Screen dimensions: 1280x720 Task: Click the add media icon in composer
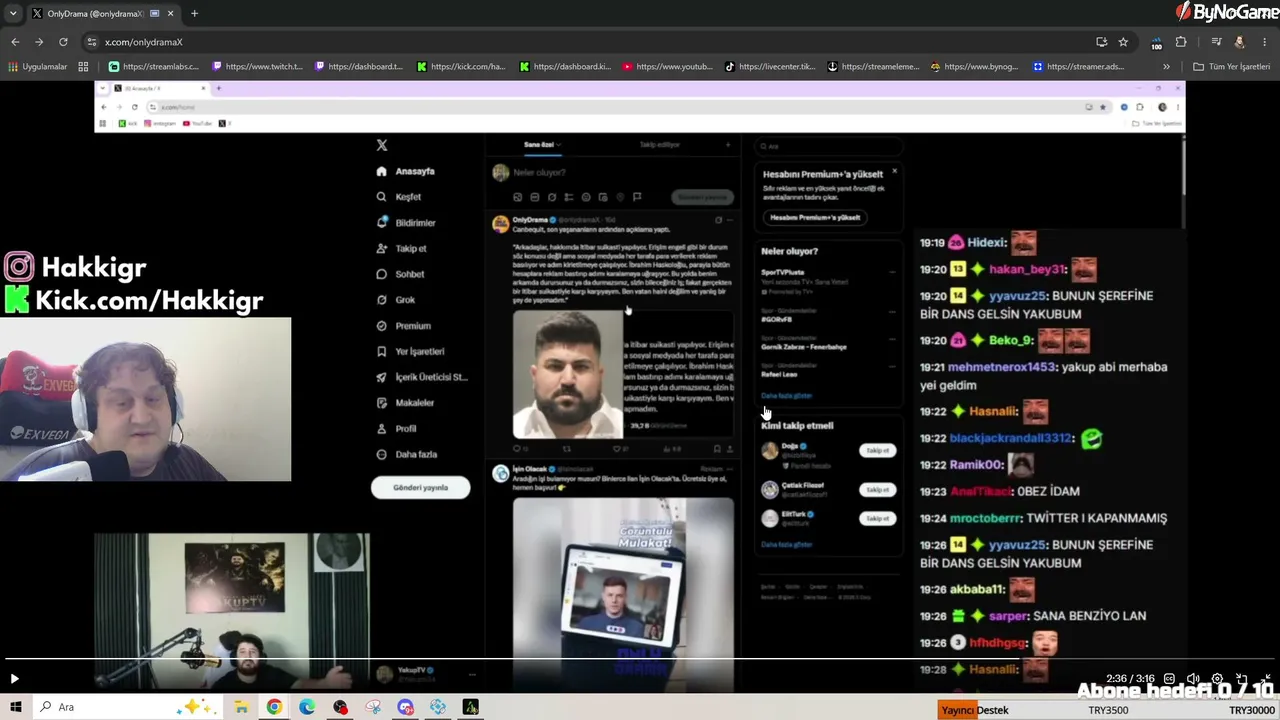[x=517, y=197]
